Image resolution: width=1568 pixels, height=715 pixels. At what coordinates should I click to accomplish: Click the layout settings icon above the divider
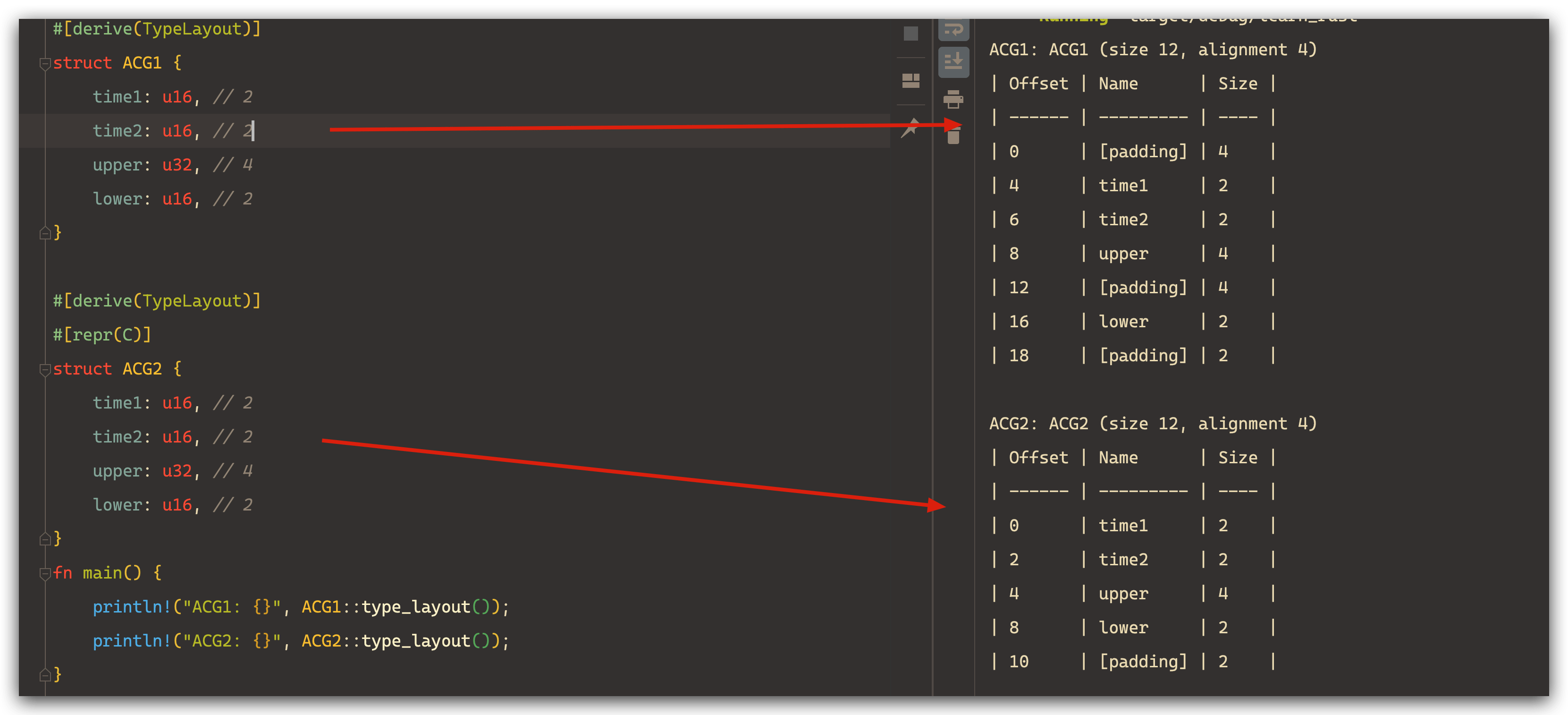pos(911,80)
